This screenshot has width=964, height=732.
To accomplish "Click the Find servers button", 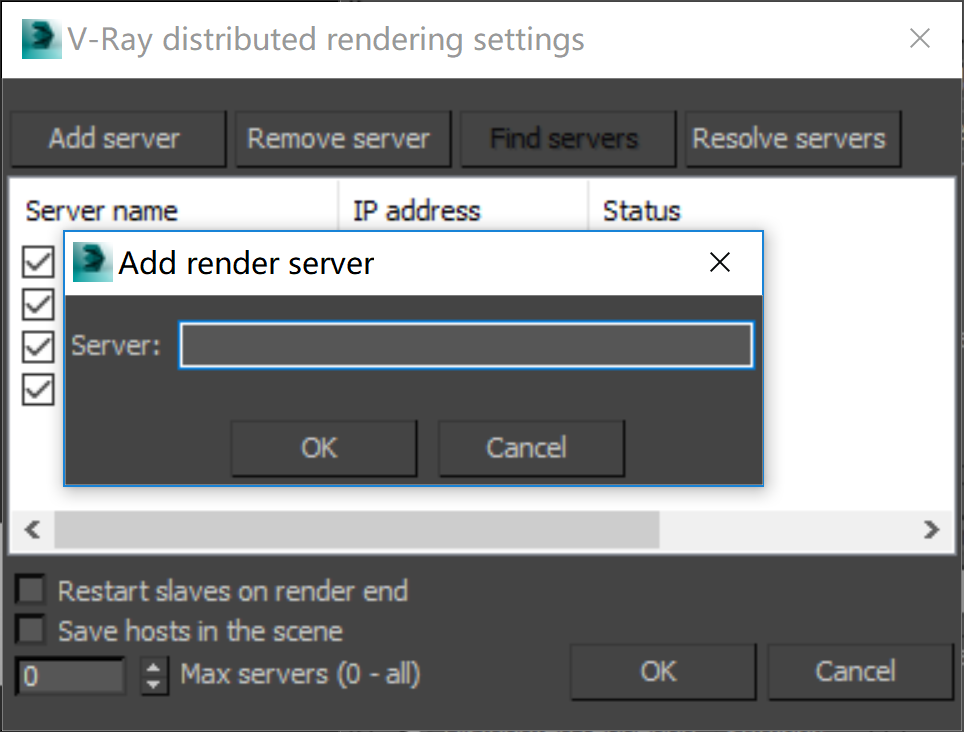I will click(x=568, y=139).
